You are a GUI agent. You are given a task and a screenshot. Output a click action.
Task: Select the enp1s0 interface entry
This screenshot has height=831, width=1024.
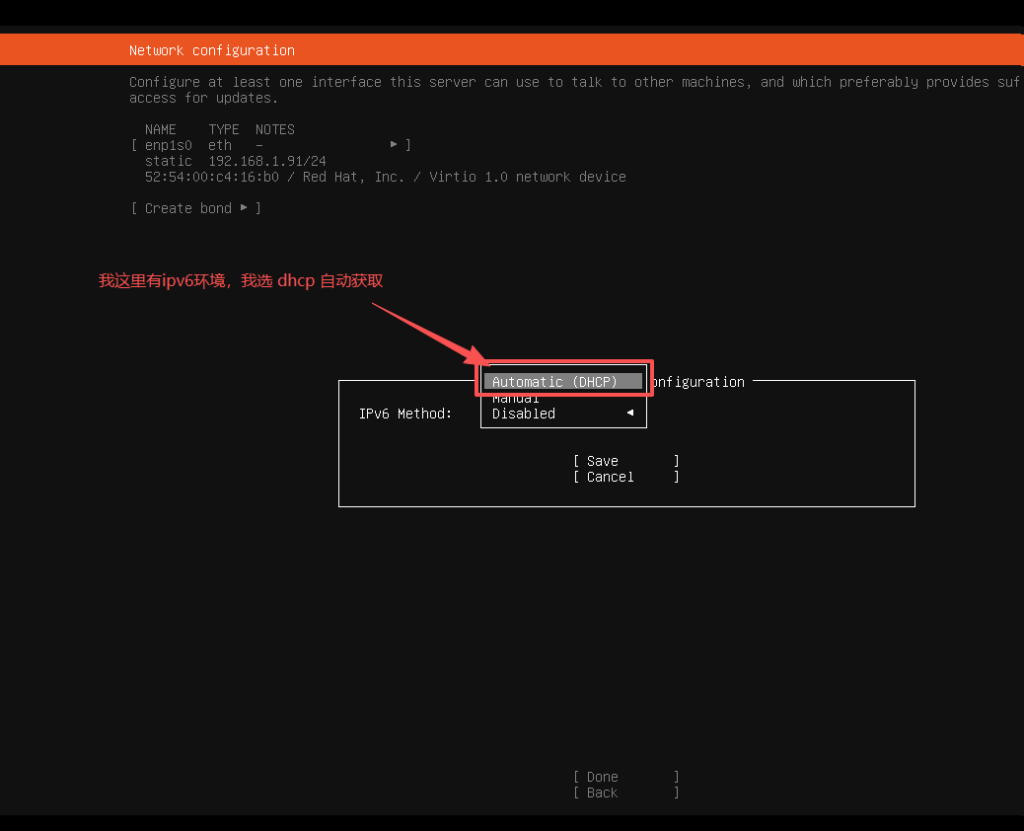(168, 144)
